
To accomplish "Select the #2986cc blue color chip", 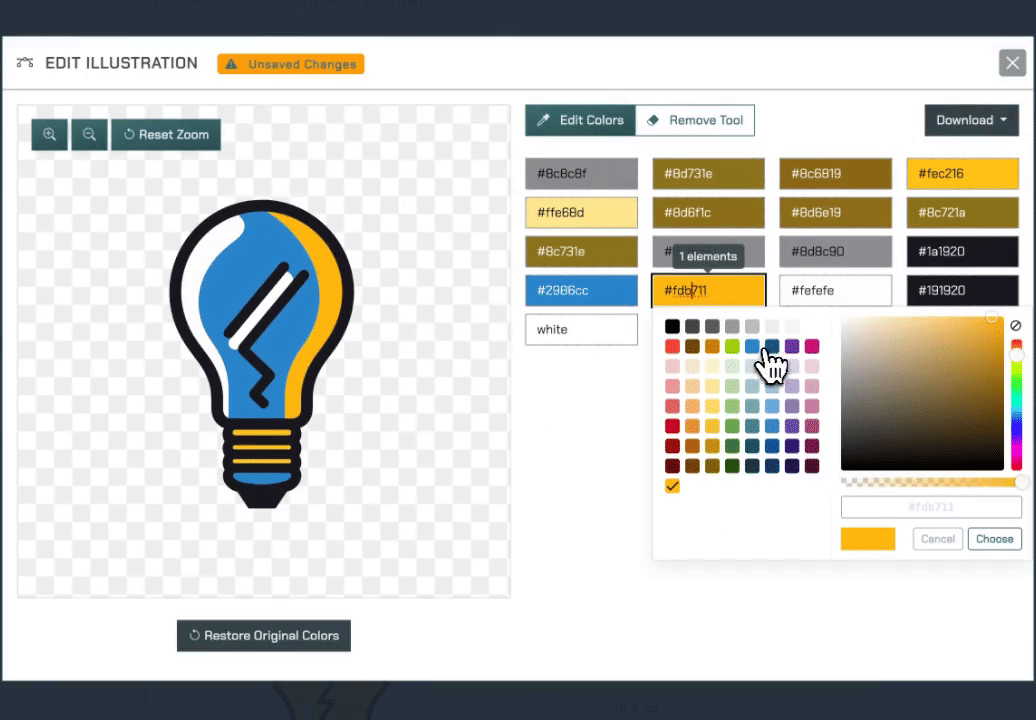I will pyautogui.click(x=581, y=291).
